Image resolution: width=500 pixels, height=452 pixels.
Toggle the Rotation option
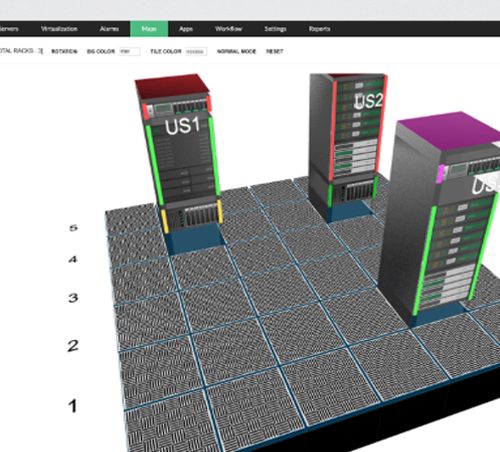coord(64,51)
